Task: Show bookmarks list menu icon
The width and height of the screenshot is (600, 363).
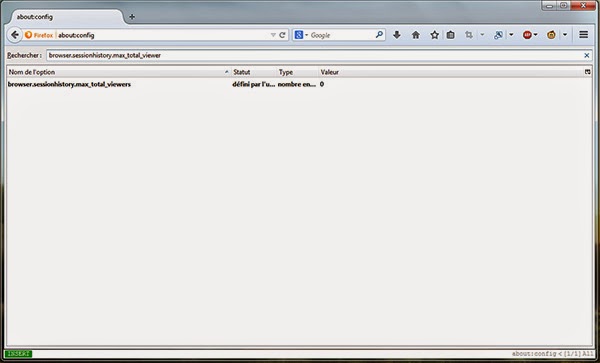Action: click(451, 35)
